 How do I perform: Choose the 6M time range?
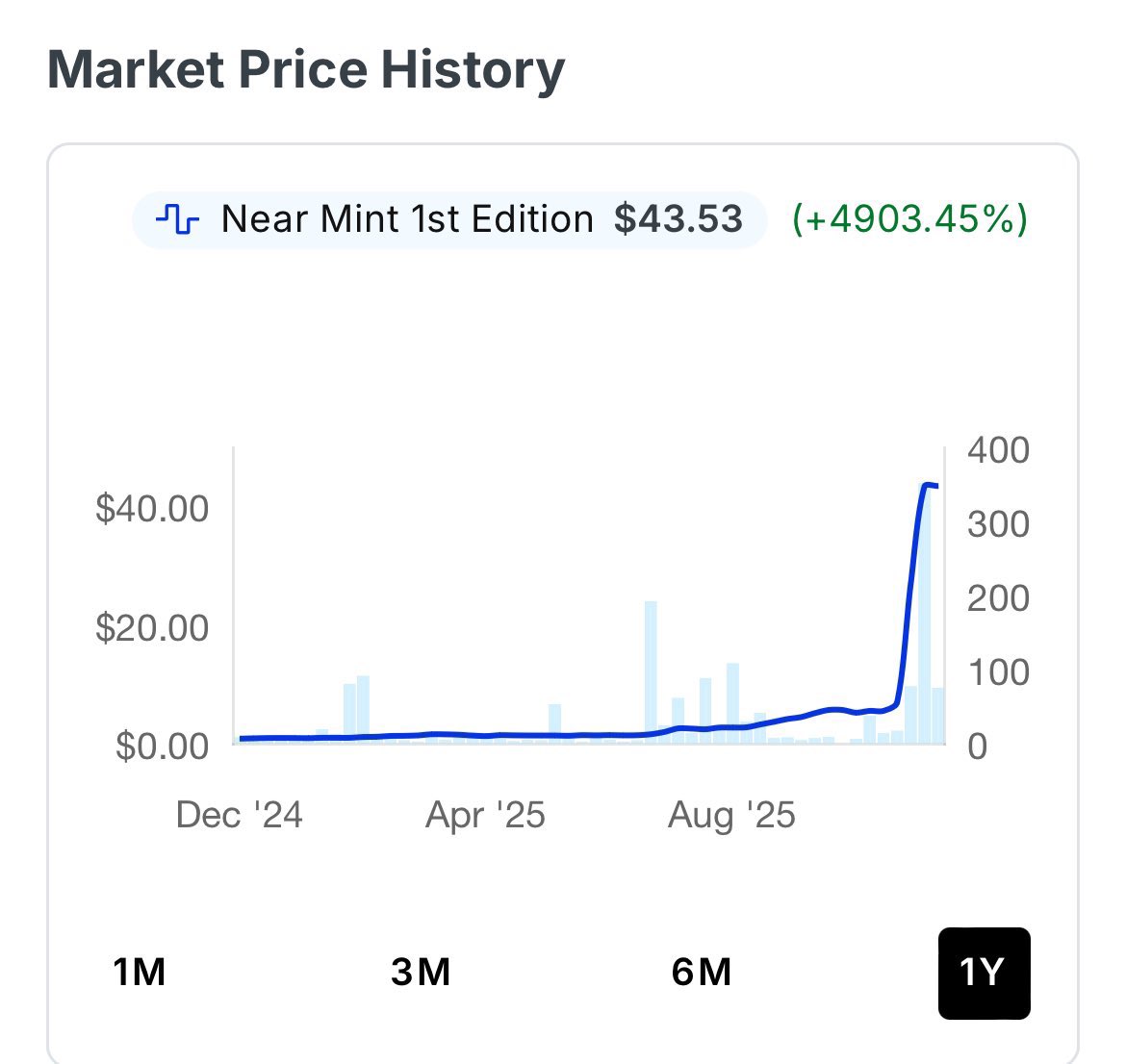click(702, 973)
